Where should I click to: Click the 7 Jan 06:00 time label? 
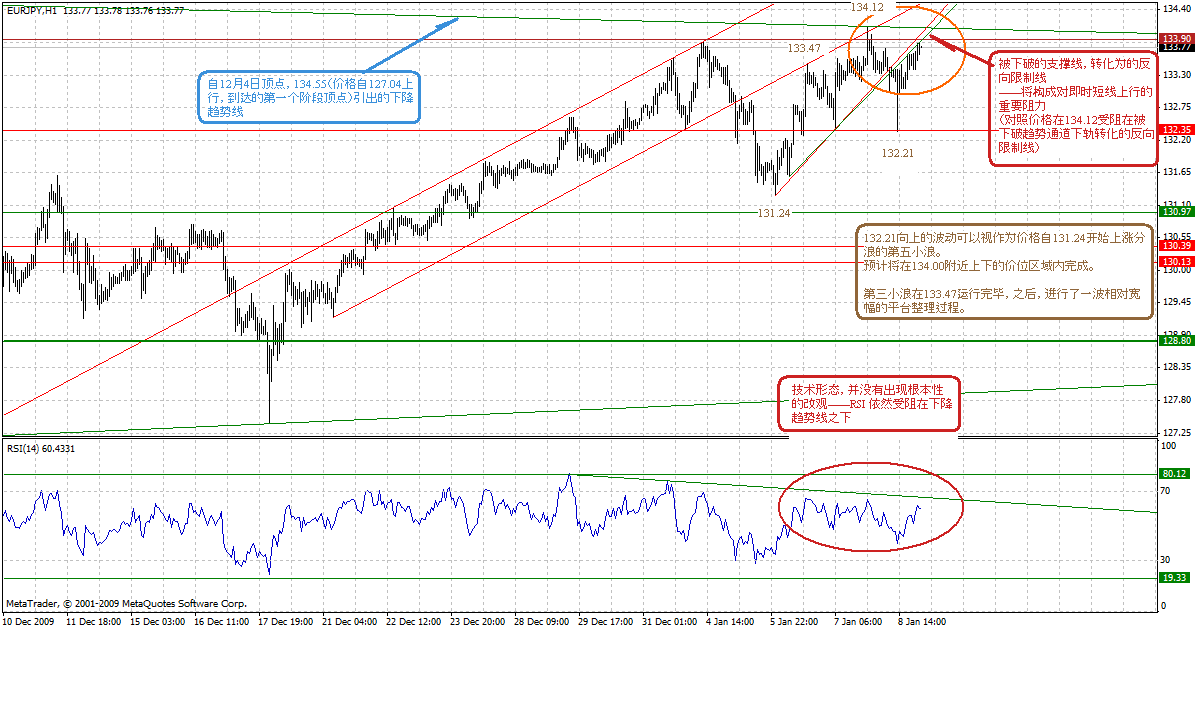coord(858,621)
